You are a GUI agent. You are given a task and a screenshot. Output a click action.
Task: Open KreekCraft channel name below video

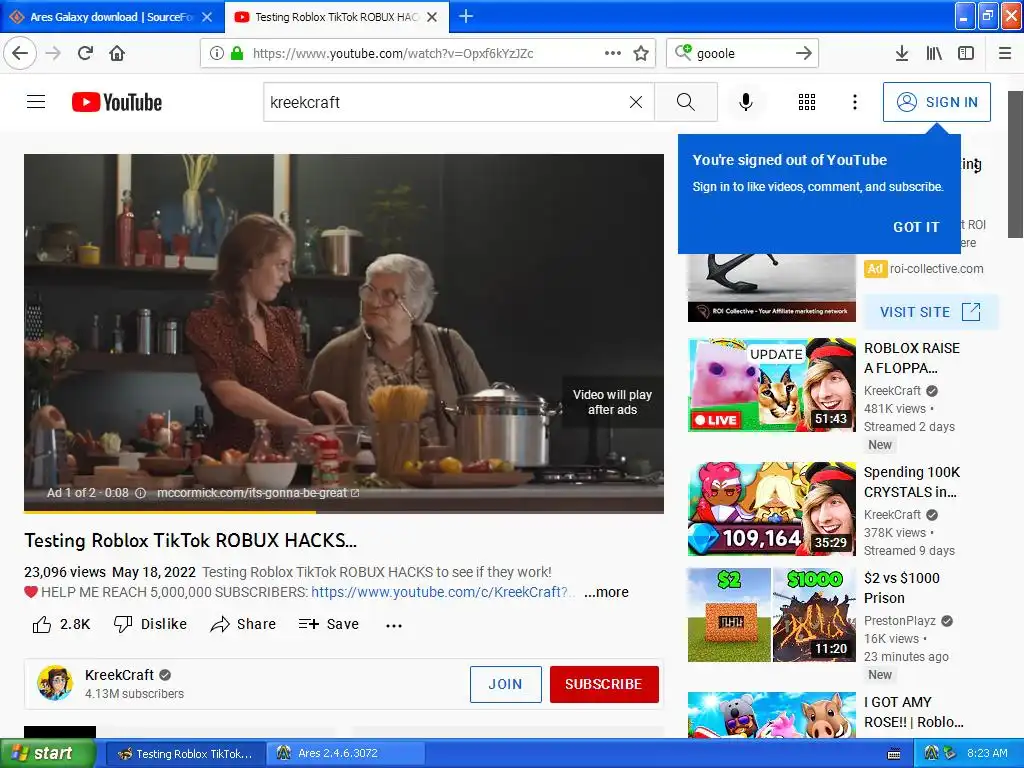(x=120, y=675)
